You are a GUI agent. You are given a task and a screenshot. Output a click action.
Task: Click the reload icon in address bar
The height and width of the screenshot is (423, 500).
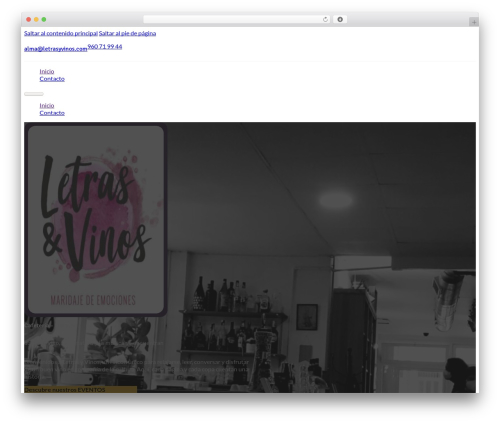coord(325,20)
